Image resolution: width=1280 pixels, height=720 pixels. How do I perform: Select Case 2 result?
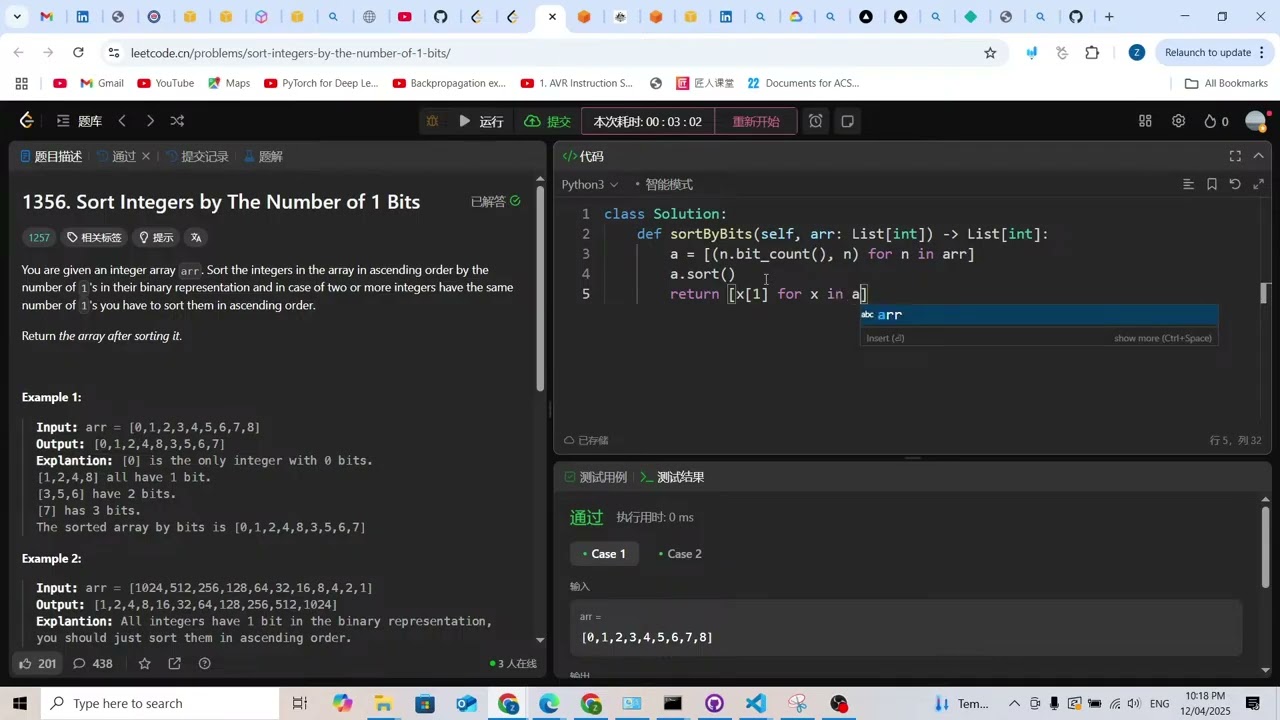tap(680, 554)
